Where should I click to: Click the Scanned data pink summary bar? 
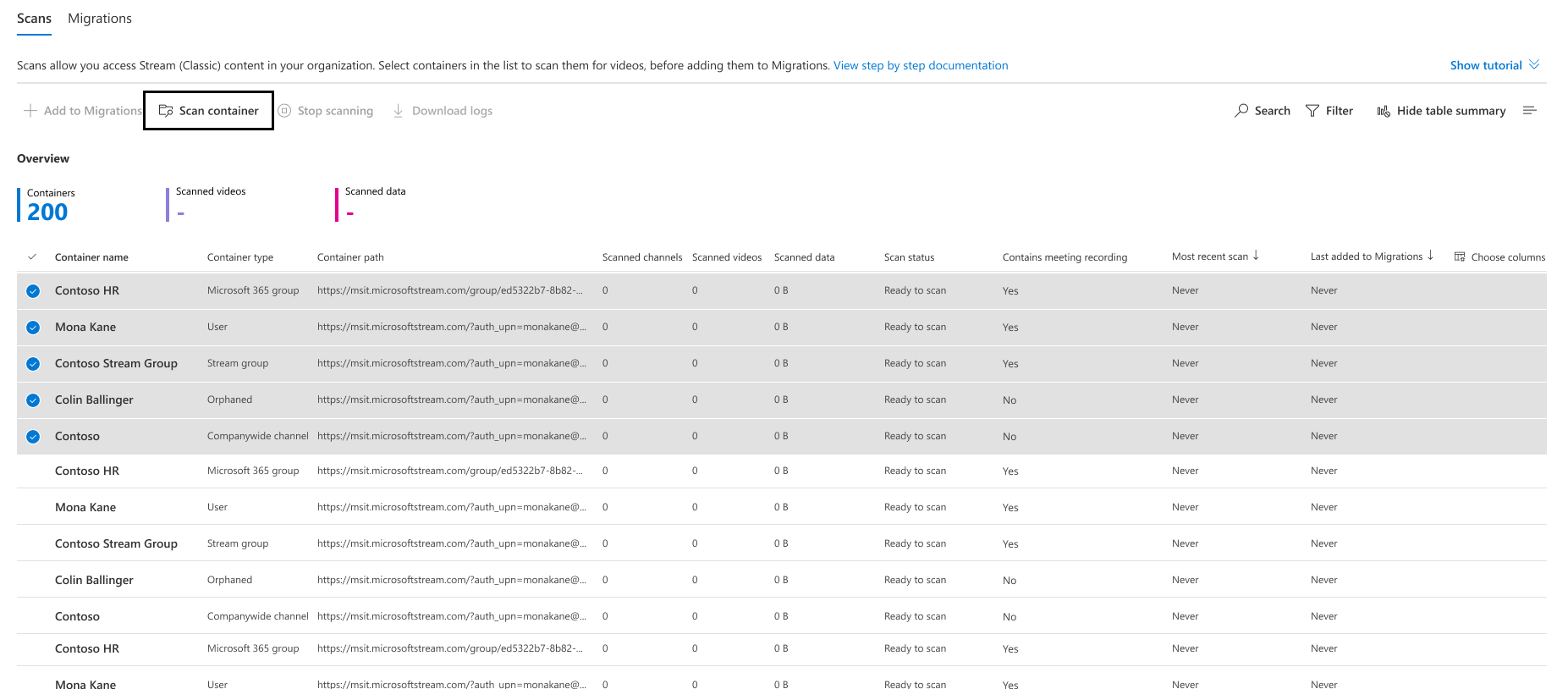pyautogui.click(x=337, y=205)
